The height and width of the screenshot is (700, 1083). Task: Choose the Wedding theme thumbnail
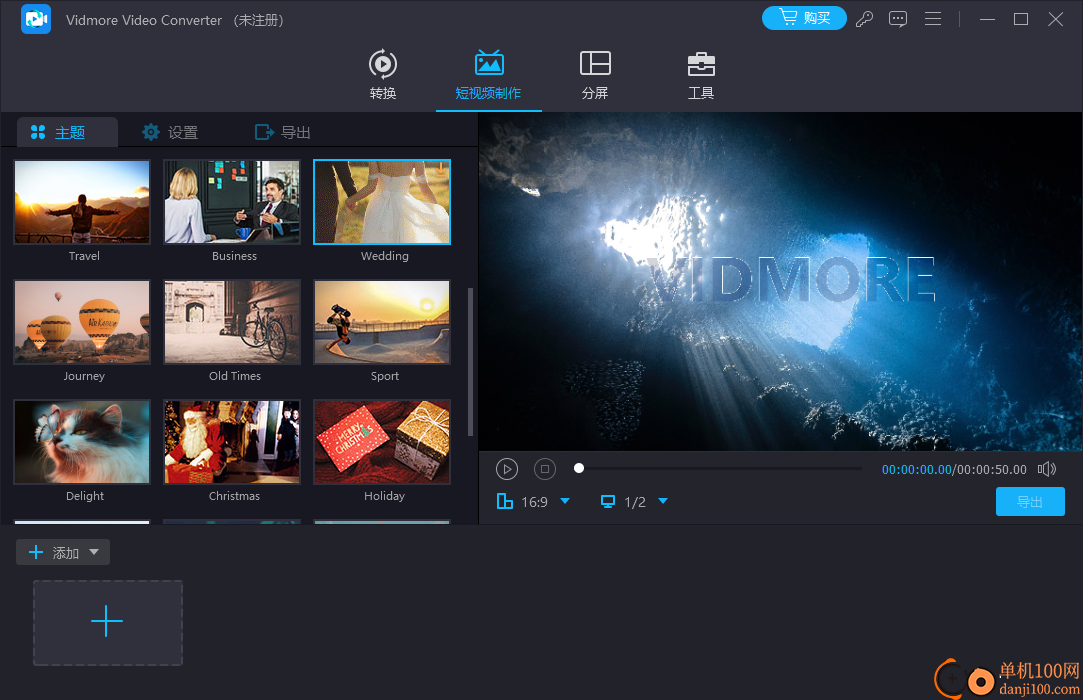pos(382,202)
